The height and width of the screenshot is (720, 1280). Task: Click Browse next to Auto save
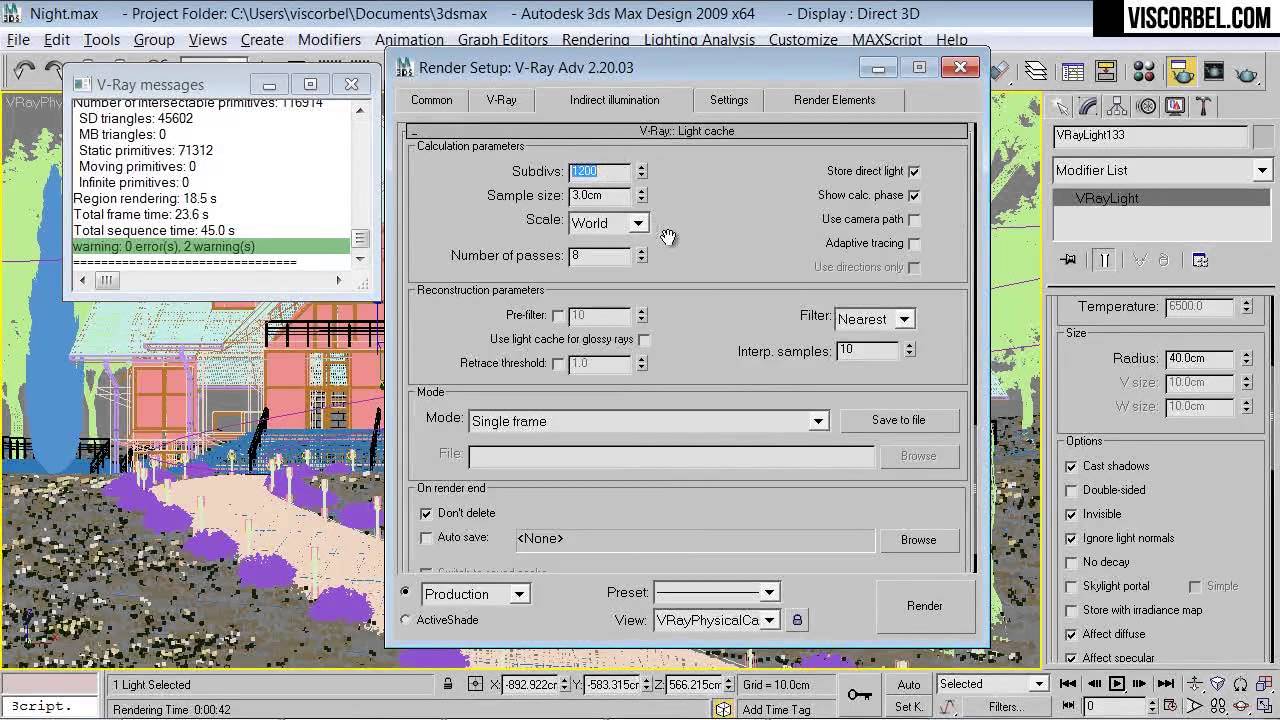[x=918, y=540]
